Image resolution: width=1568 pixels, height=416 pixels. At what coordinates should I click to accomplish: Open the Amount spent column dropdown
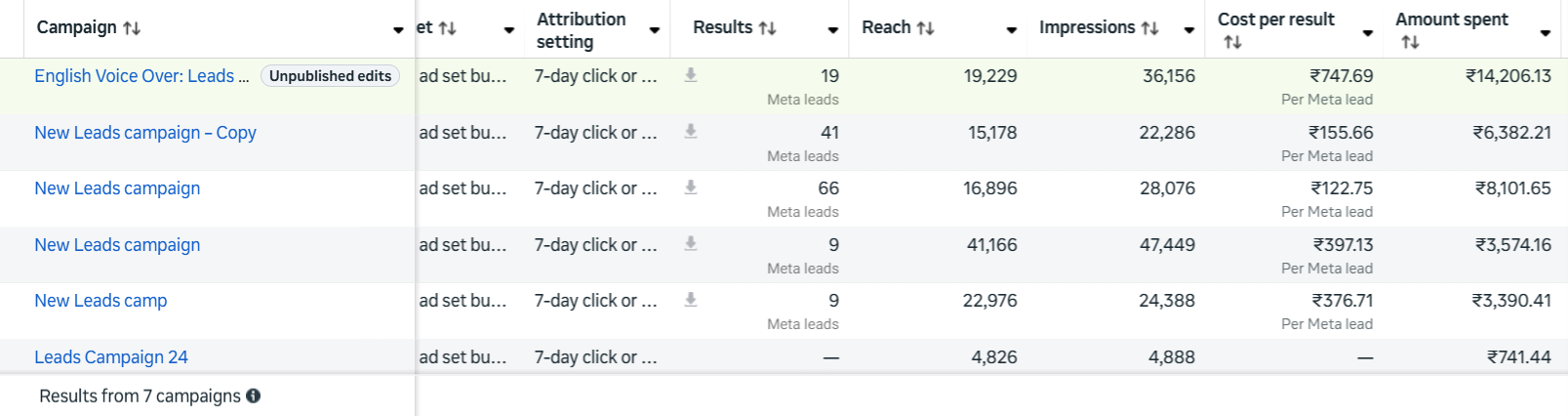pos(1546,33)
